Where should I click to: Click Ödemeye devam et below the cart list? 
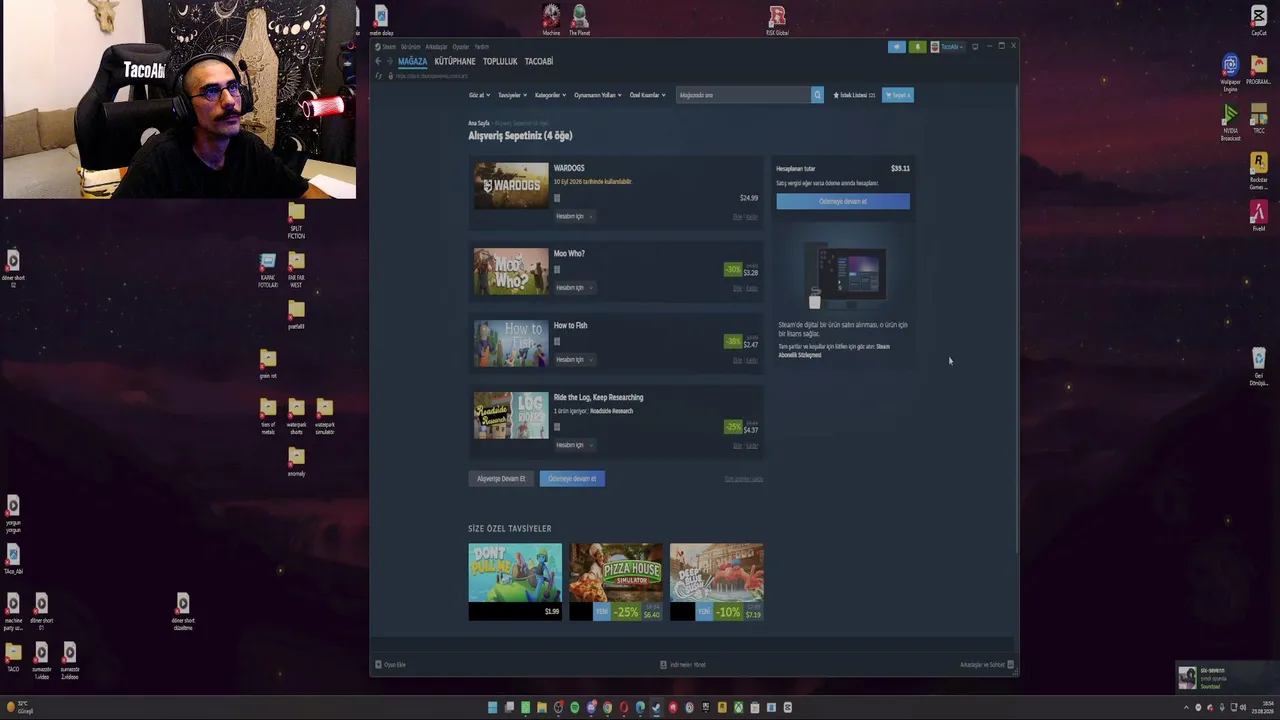[x=572, y=479]
